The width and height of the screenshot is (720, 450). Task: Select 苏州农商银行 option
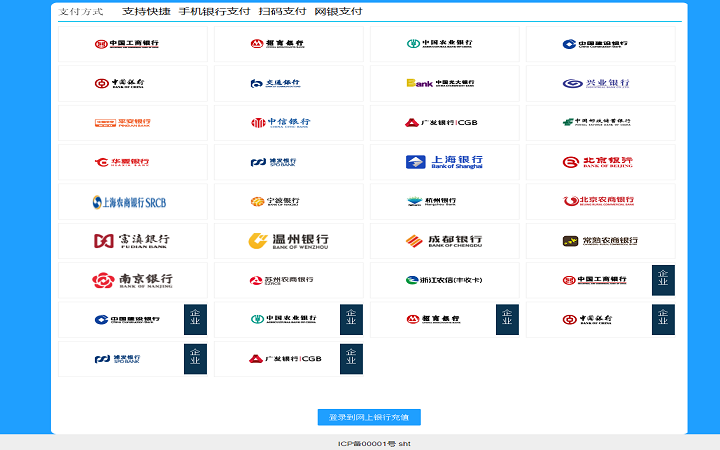pyautogui.click(x=288, y=281)
